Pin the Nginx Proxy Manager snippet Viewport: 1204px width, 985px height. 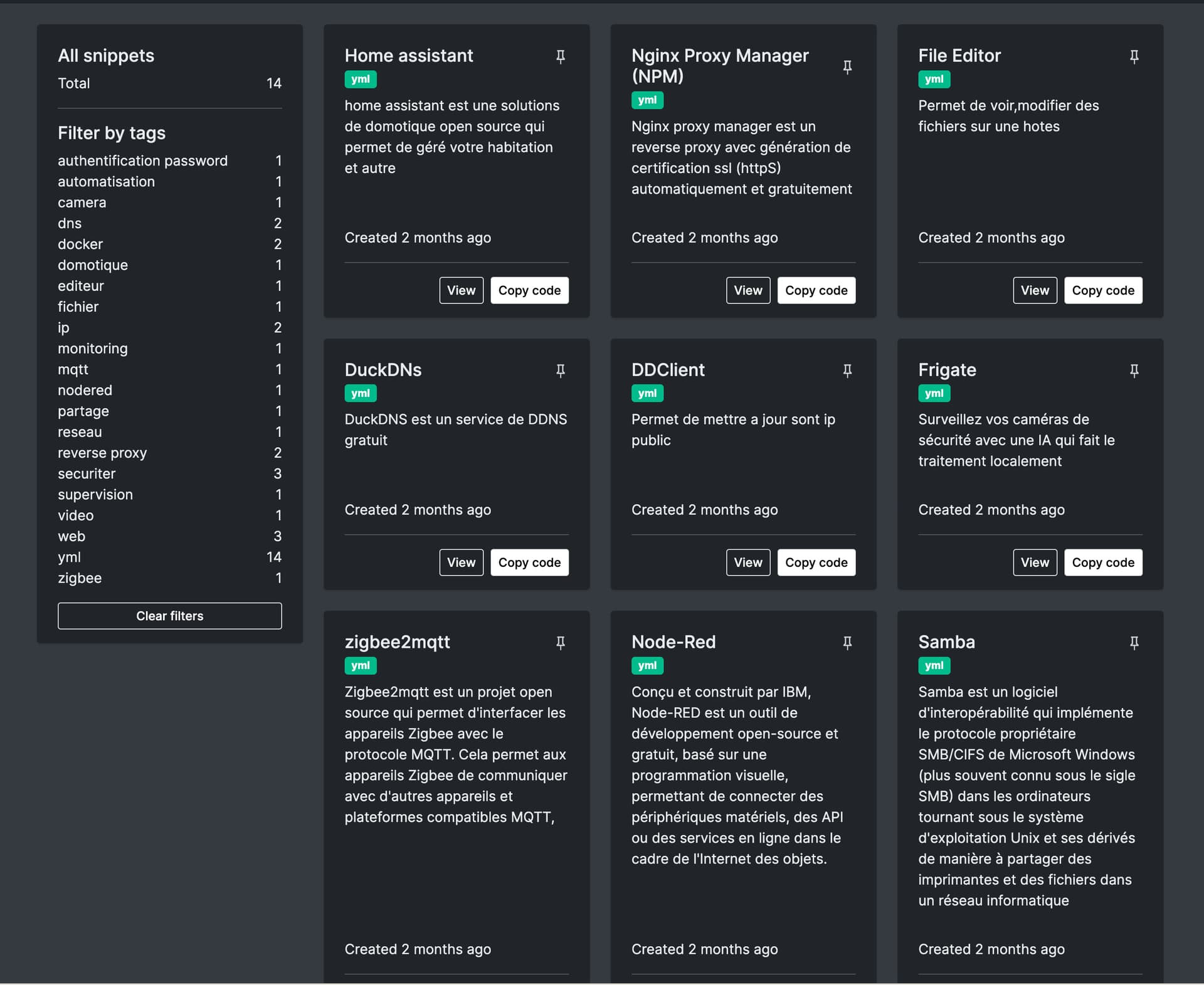point(847,66)
